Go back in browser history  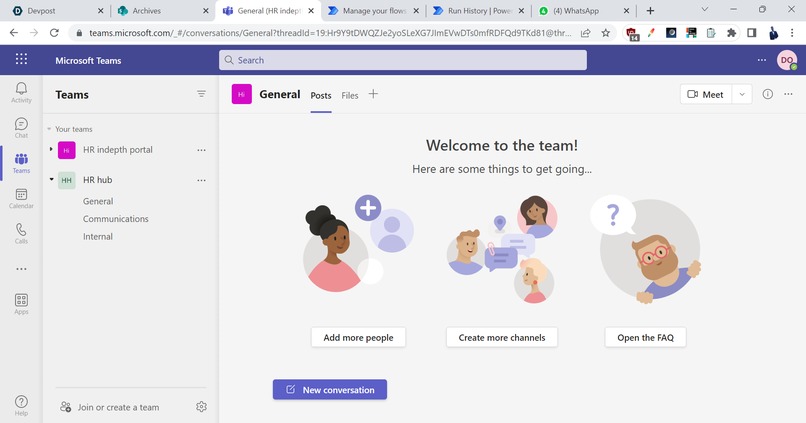[x=14, y=33]
